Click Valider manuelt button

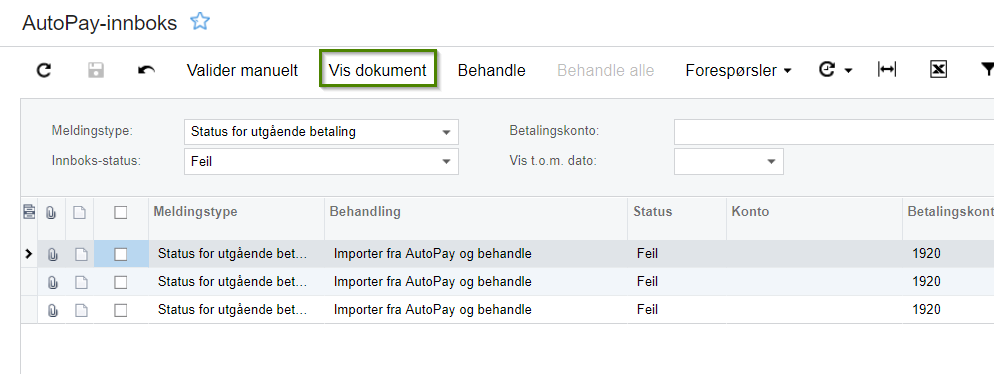point(242,70)
